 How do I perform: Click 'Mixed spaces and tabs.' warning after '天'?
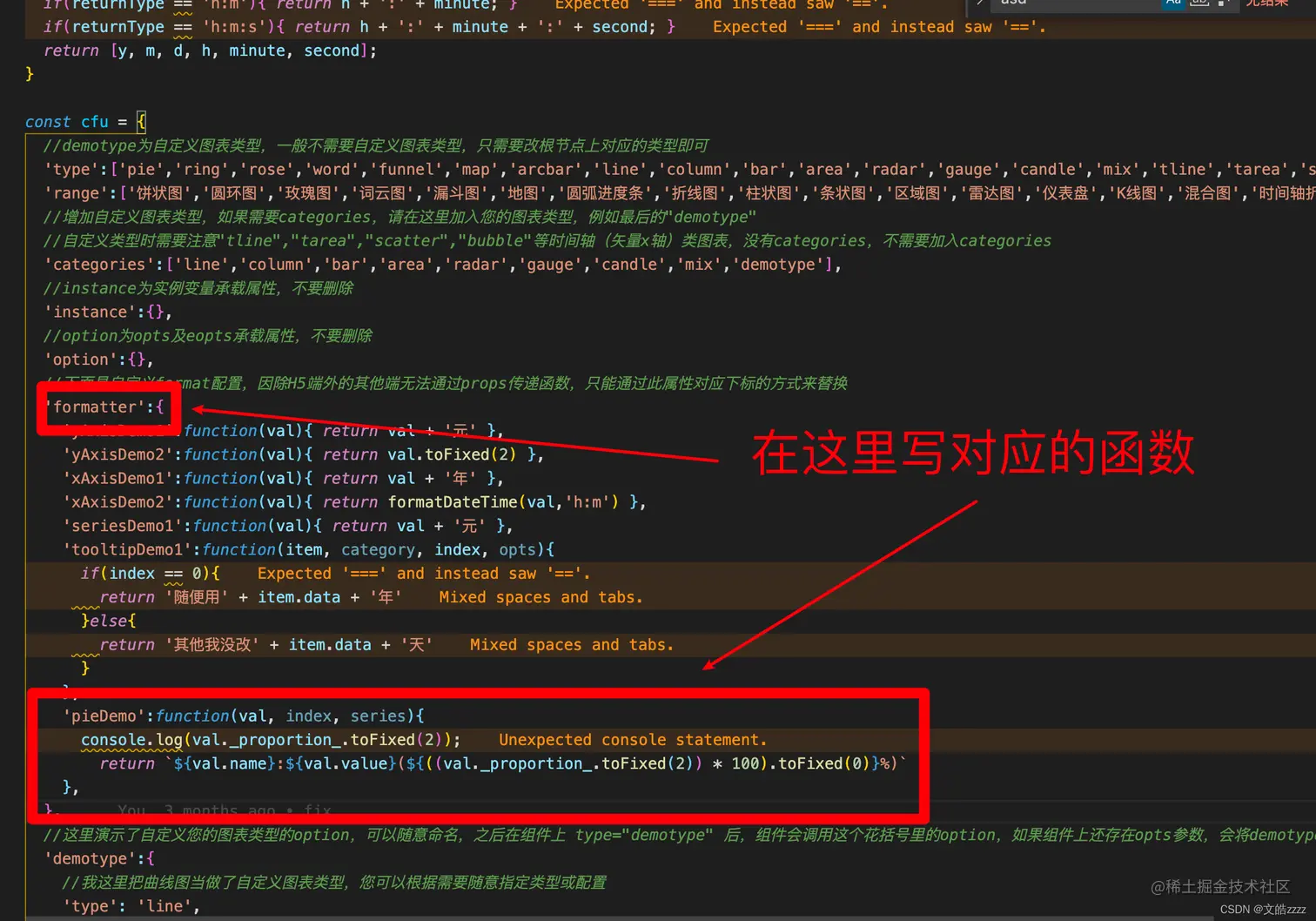click(572, 644)
